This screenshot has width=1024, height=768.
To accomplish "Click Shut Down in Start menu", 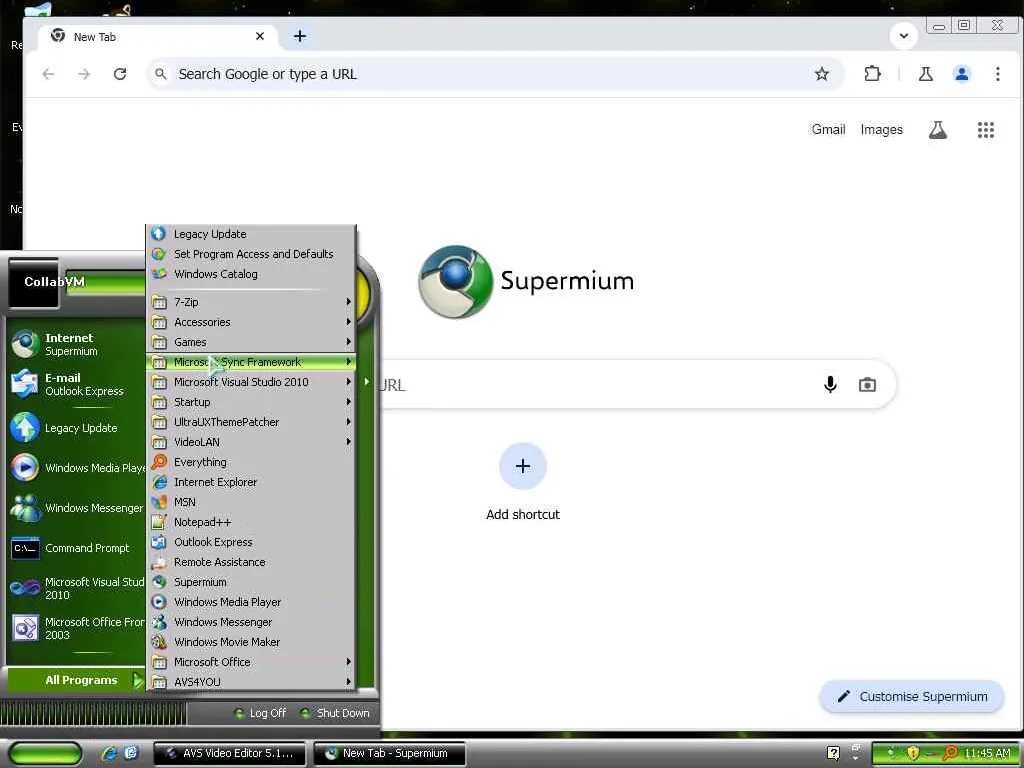I will pos(335,713).
